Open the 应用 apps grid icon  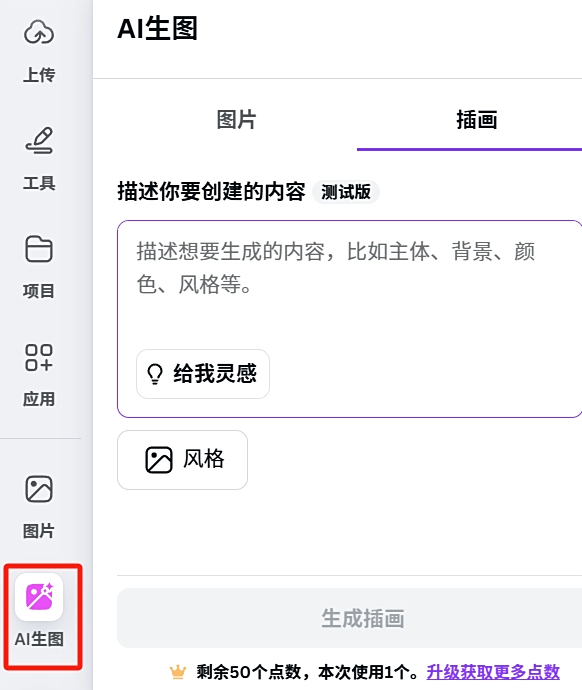(x=39, y=357)
